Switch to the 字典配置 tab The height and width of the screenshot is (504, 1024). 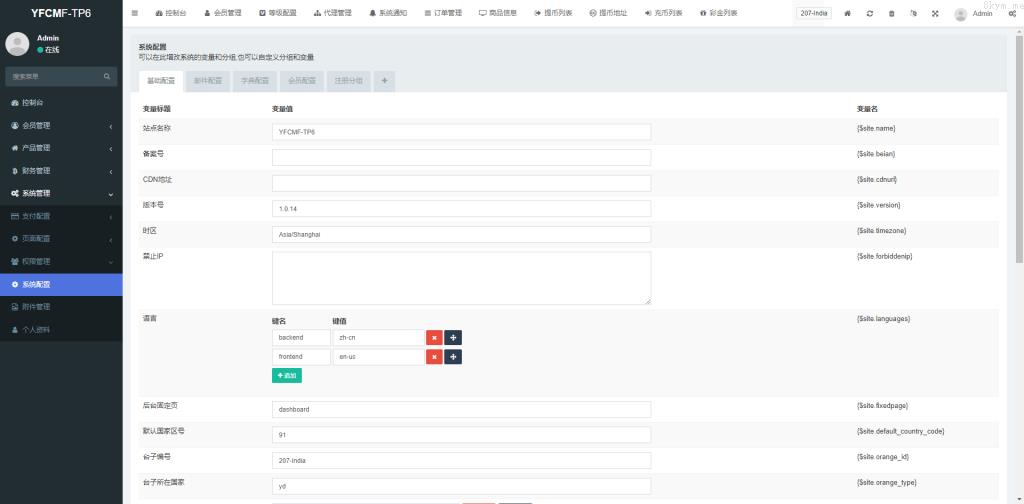click(x=255, y=81)
